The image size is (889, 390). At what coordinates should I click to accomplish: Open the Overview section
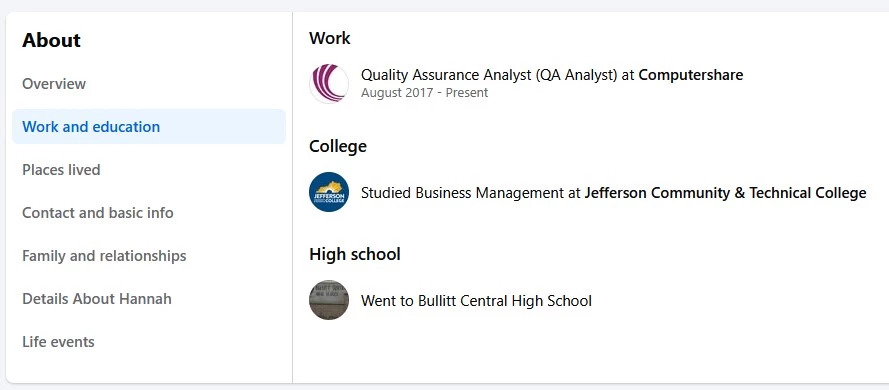pos(54,84)
